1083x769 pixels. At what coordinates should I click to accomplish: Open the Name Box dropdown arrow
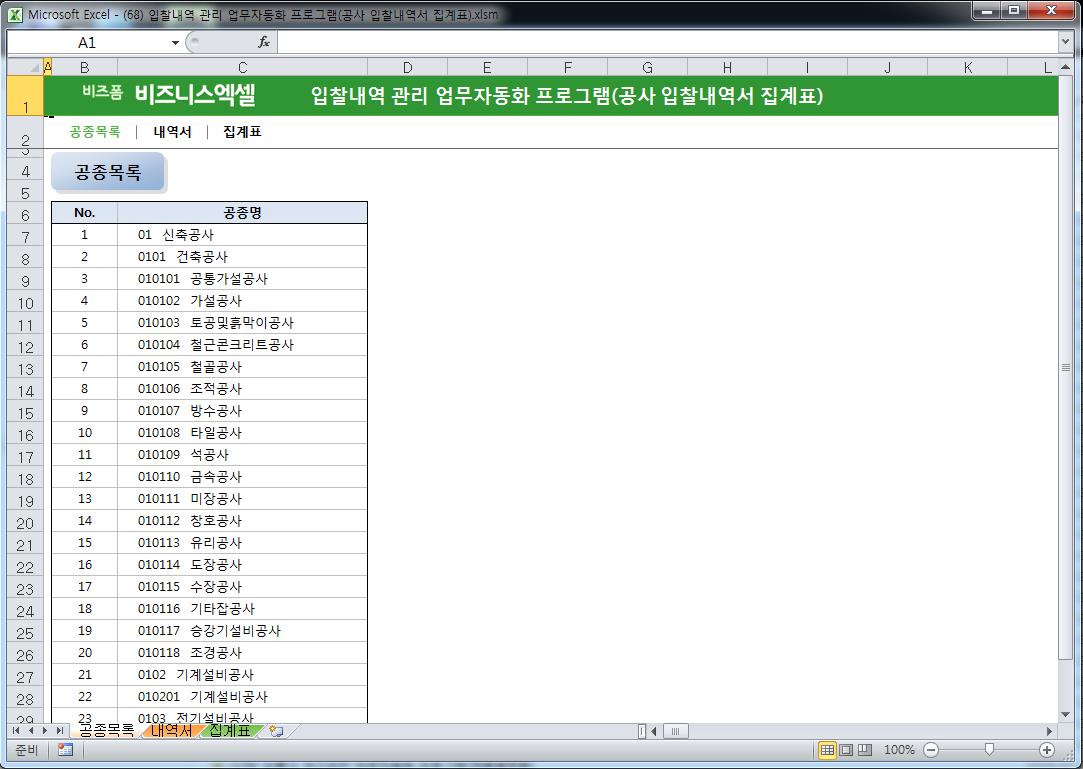175,43
